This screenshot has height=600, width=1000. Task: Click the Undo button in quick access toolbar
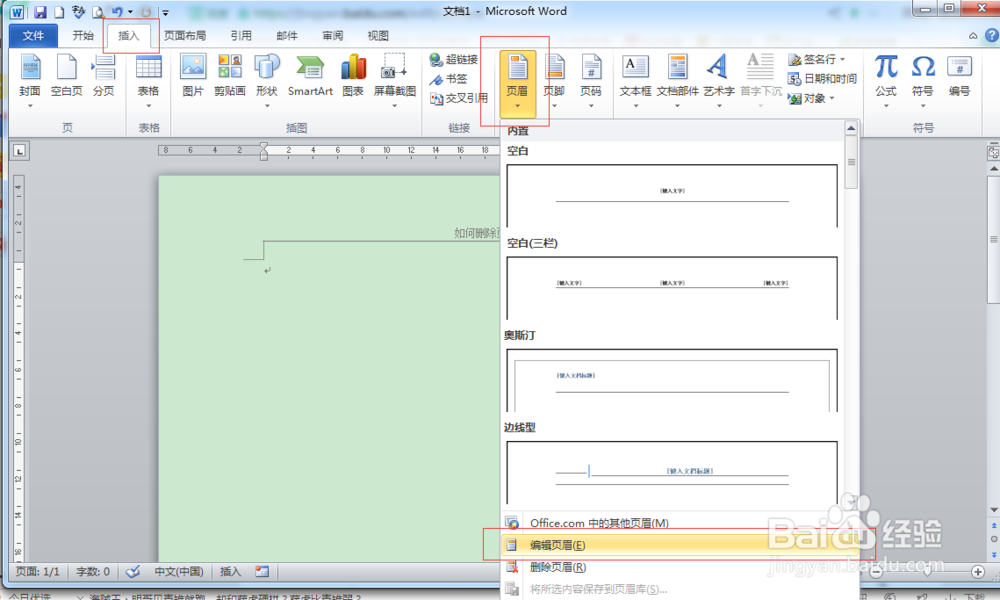click(117, 11)
